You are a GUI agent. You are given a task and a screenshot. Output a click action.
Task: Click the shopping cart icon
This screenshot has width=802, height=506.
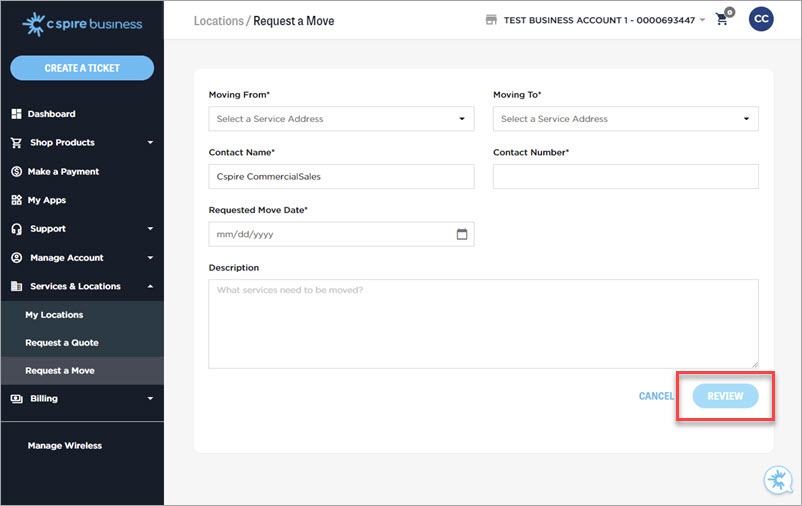(722, 20)
